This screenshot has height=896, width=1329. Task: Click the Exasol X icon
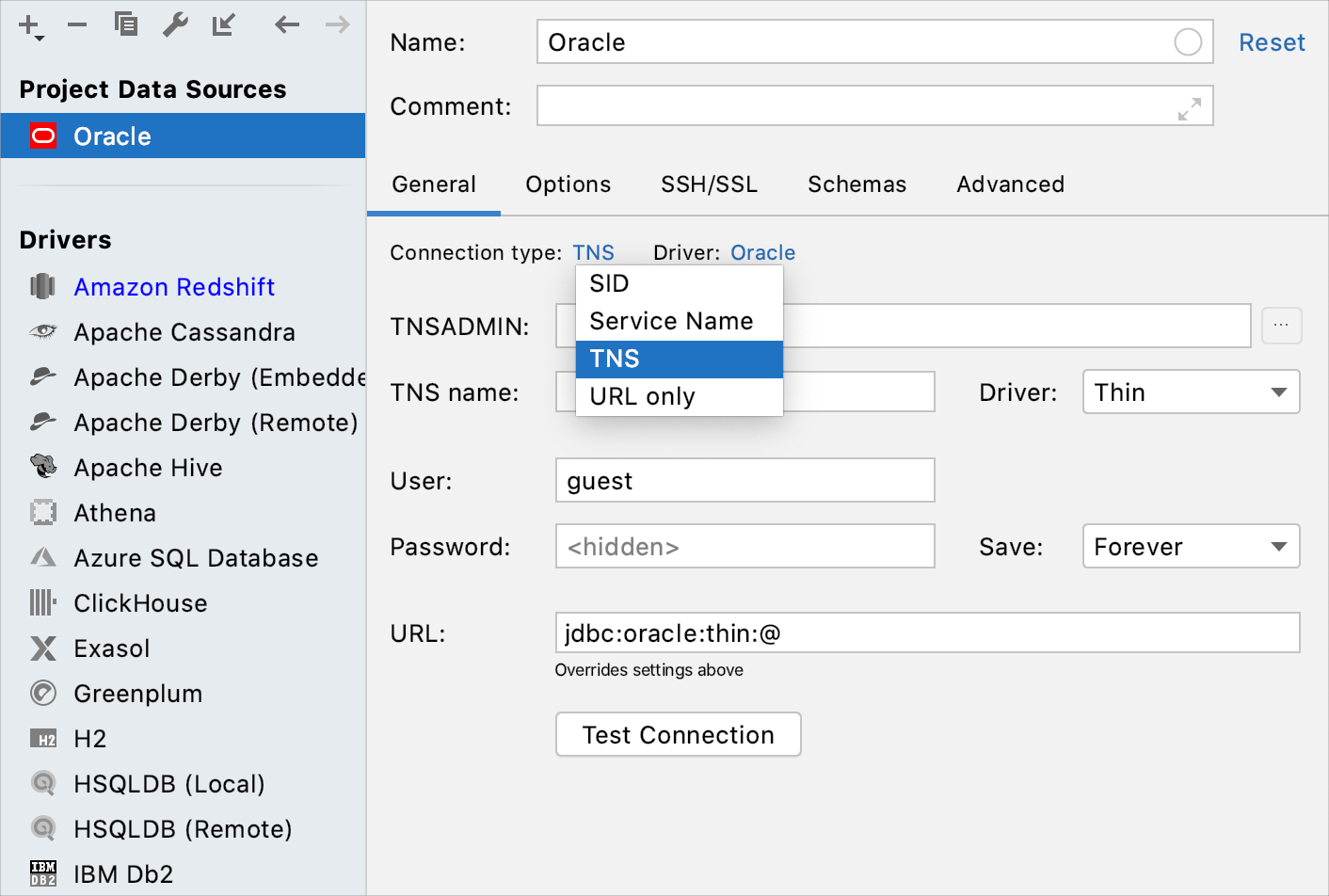(43, 648)
